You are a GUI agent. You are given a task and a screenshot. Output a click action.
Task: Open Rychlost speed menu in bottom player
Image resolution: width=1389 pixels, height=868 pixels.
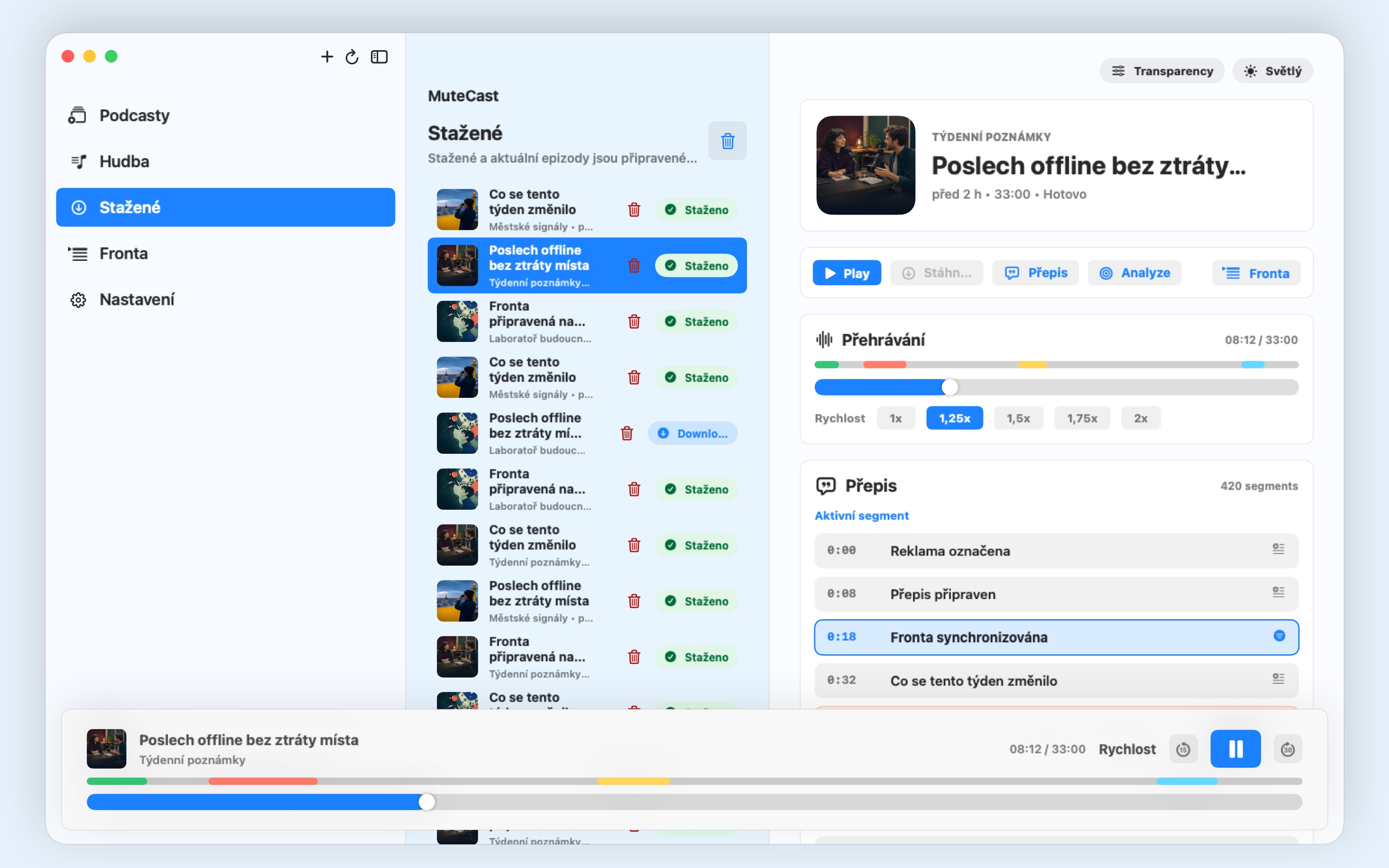1127,749
